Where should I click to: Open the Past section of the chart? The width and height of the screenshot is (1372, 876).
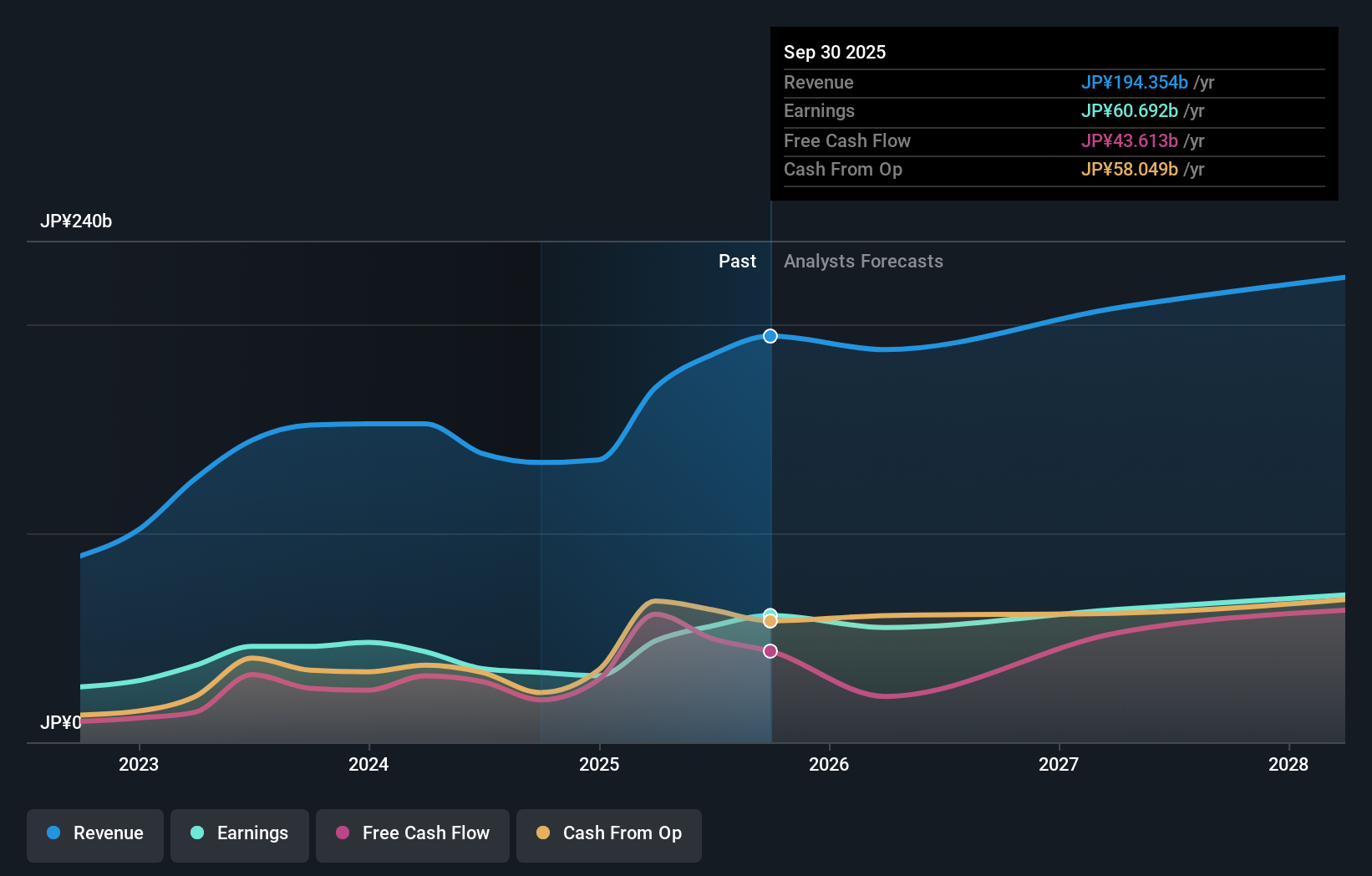[736, 261]
